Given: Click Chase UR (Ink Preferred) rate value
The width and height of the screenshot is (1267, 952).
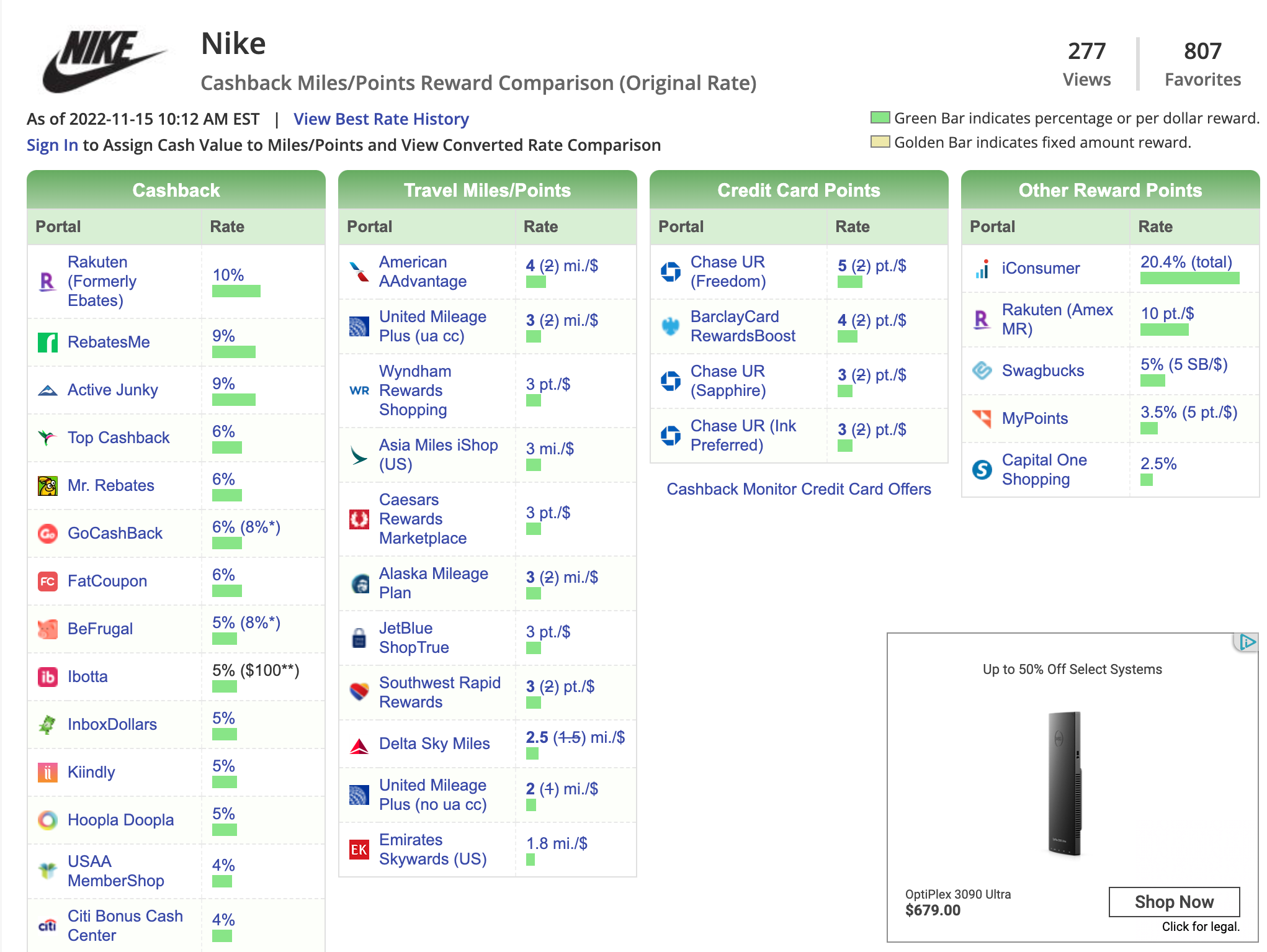Looking at the screenshot, I should pyautogui.click(x=872, y=429).
